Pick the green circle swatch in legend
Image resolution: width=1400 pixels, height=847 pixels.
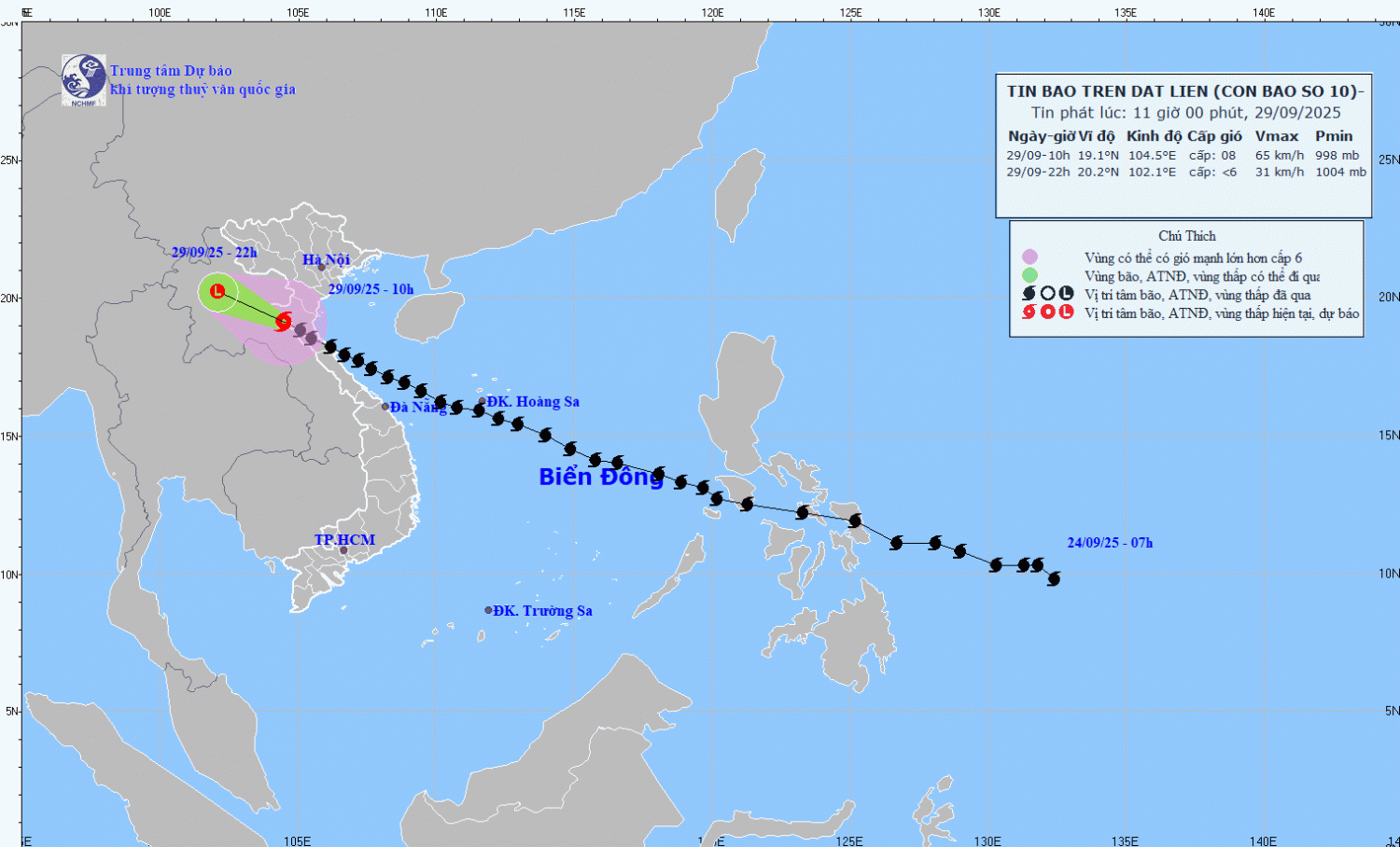pyautogui.click(x=1029, y=275)
